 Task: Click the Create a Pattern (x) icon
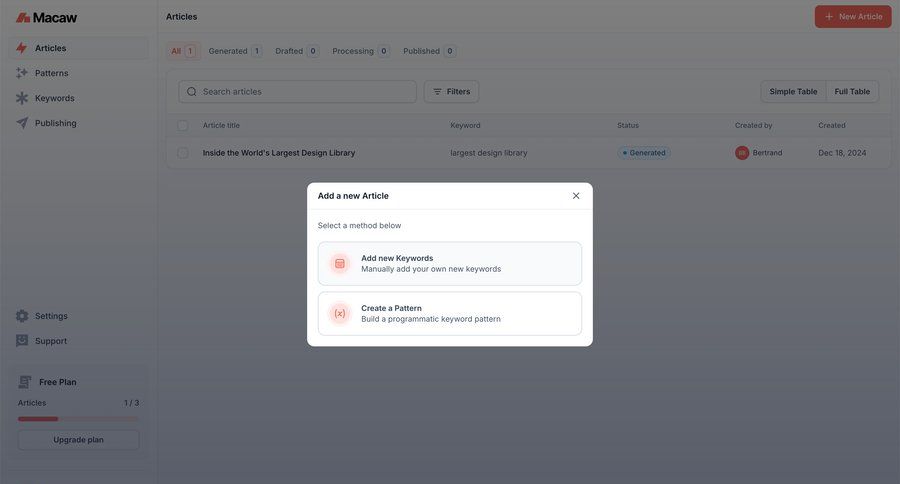pos(340,313)
